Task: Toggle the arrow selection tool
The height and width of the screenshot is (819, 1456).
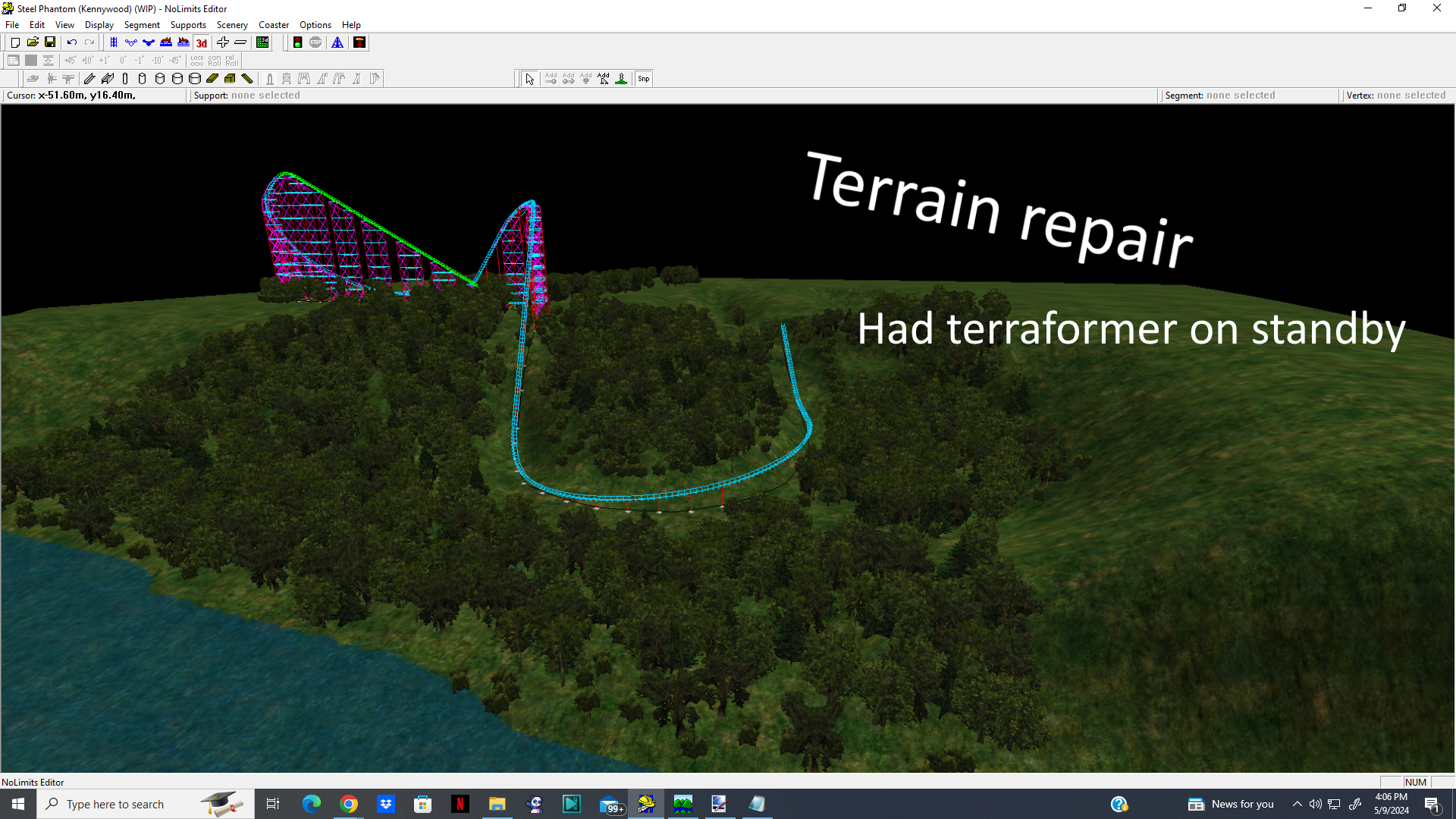Action: [530, 79]
